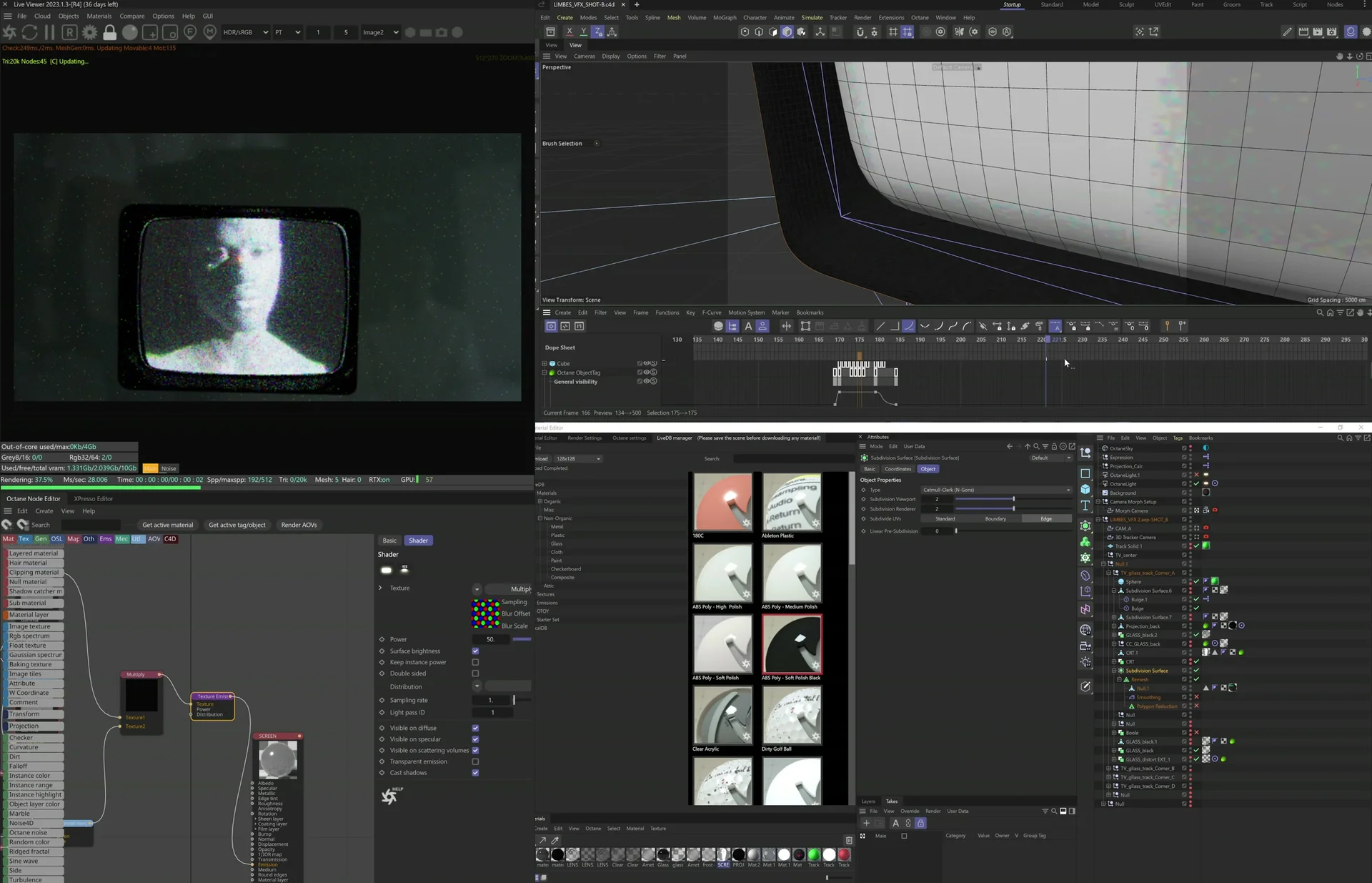The image size is (1372, 883).
Task: Click Get active material button
Action: pos(167,525)
